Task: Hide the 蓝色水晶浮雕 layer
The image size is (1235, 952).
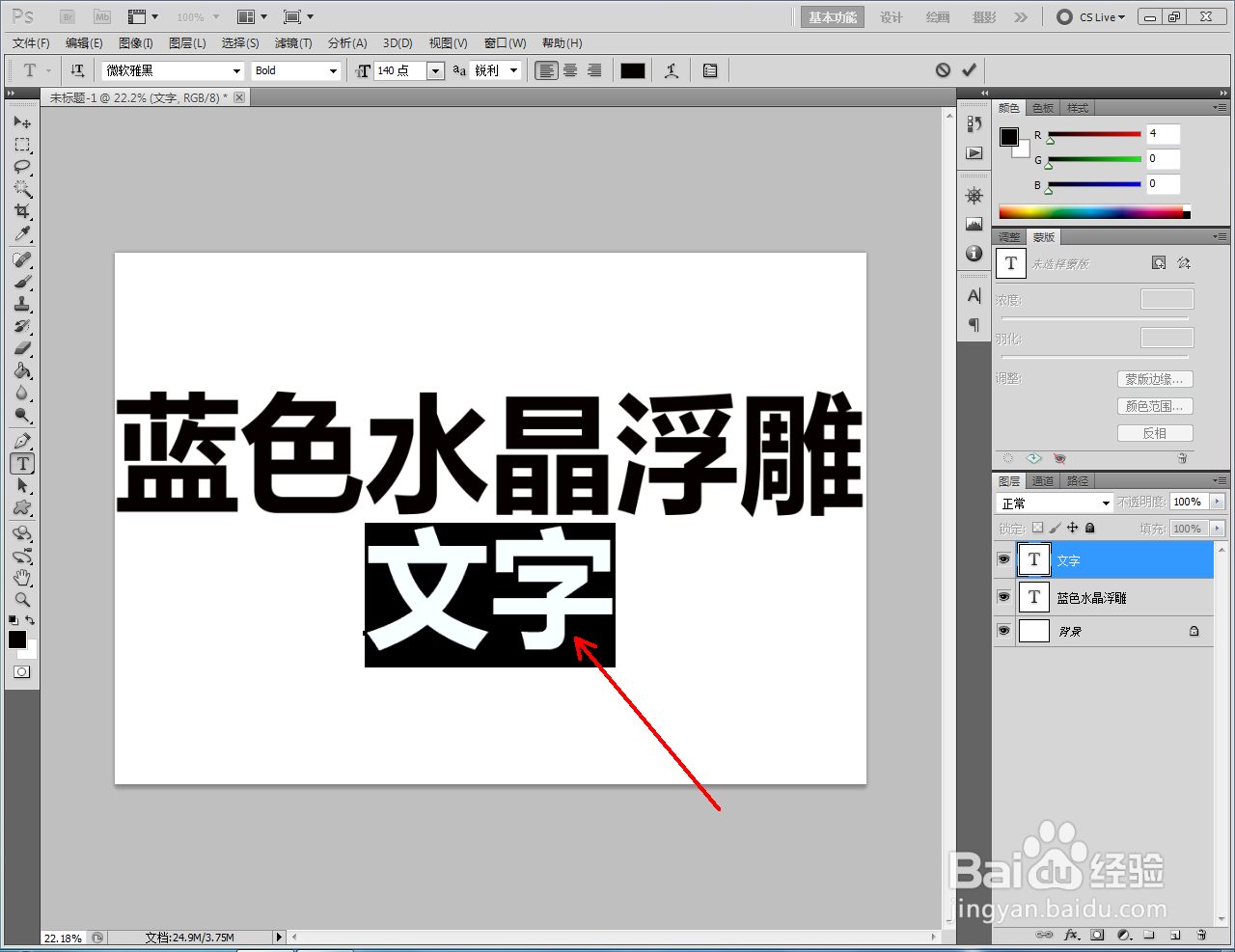Action: [1003, 597]
